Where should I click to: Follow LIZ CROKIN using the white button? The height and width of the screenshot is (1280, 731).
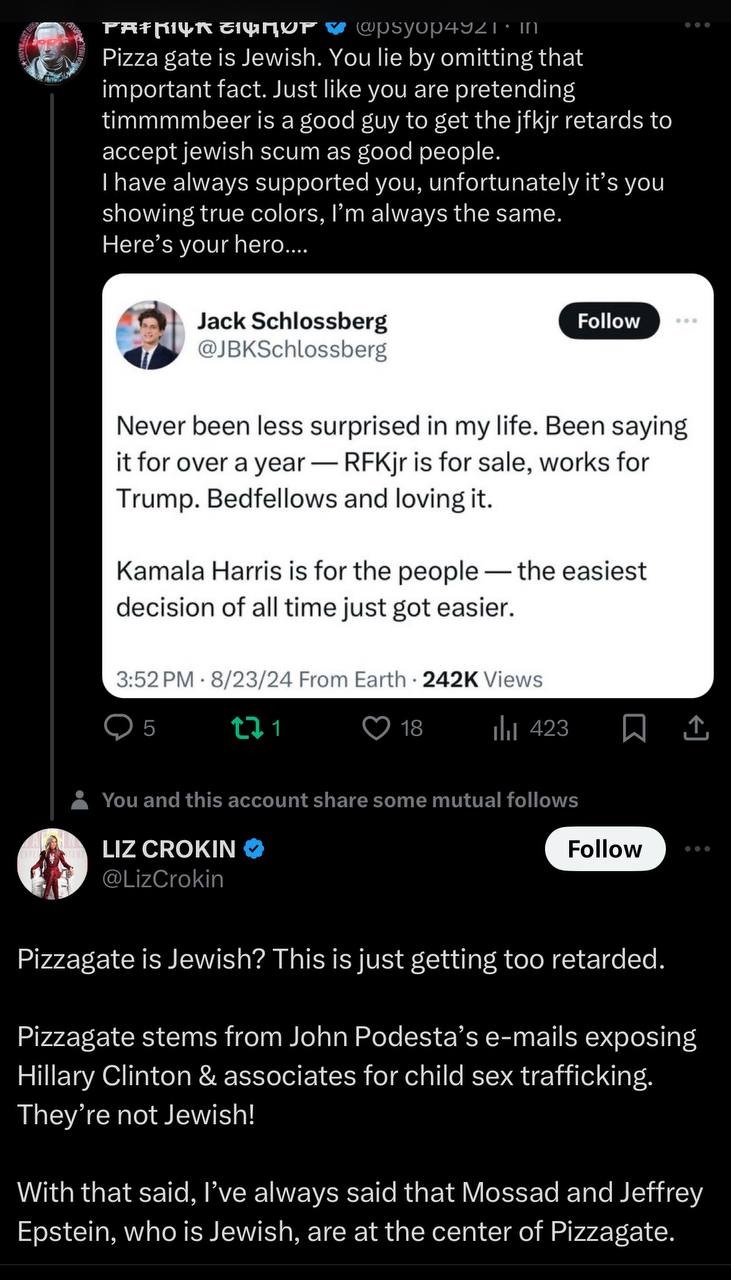tap(605, 849)
